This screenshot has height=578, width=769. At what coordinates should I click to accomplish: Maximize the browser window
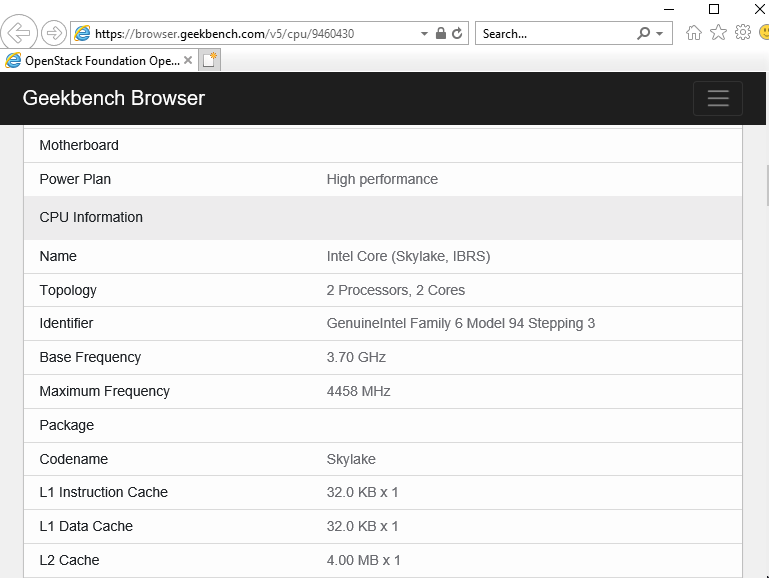[714, 8]
